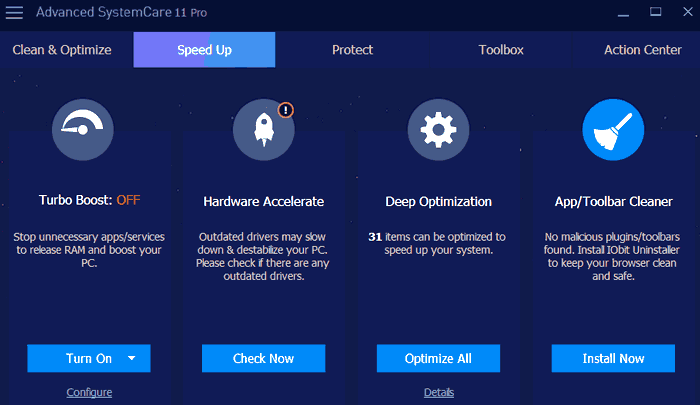Click the Deep Optimization gear icon
Viewport: 700px width, 405px height.
click(x=438, y=129)
